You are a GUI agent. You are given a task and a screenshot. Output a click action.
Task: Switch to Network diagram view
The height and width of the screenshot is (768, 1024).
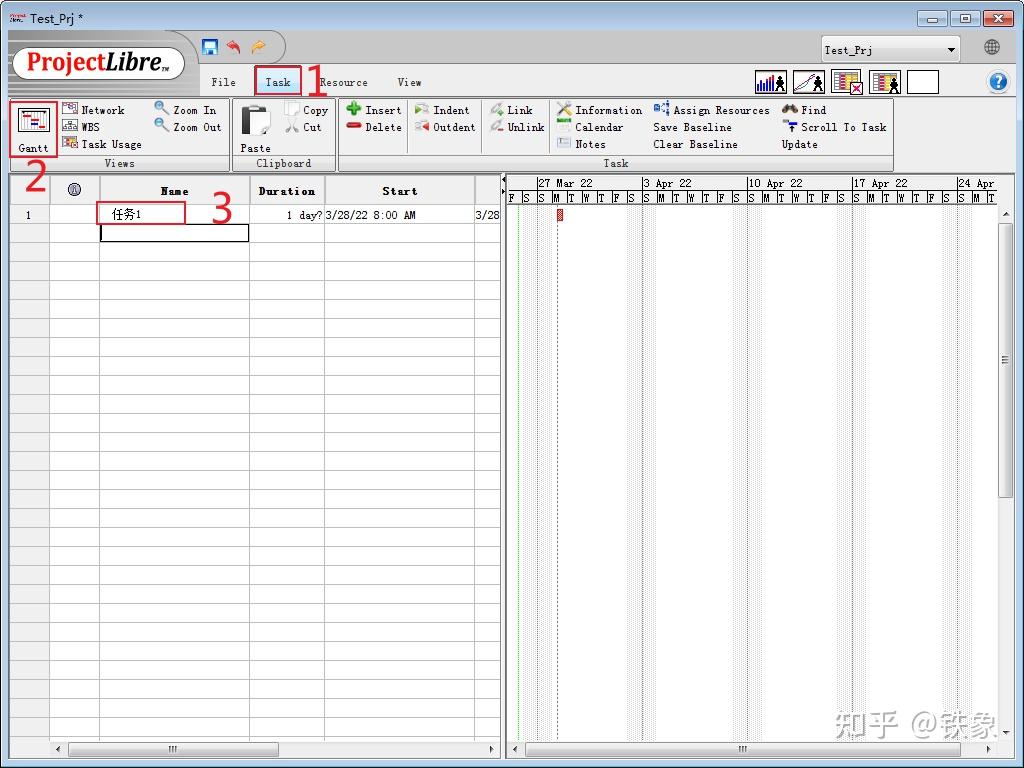click(93, 110)
